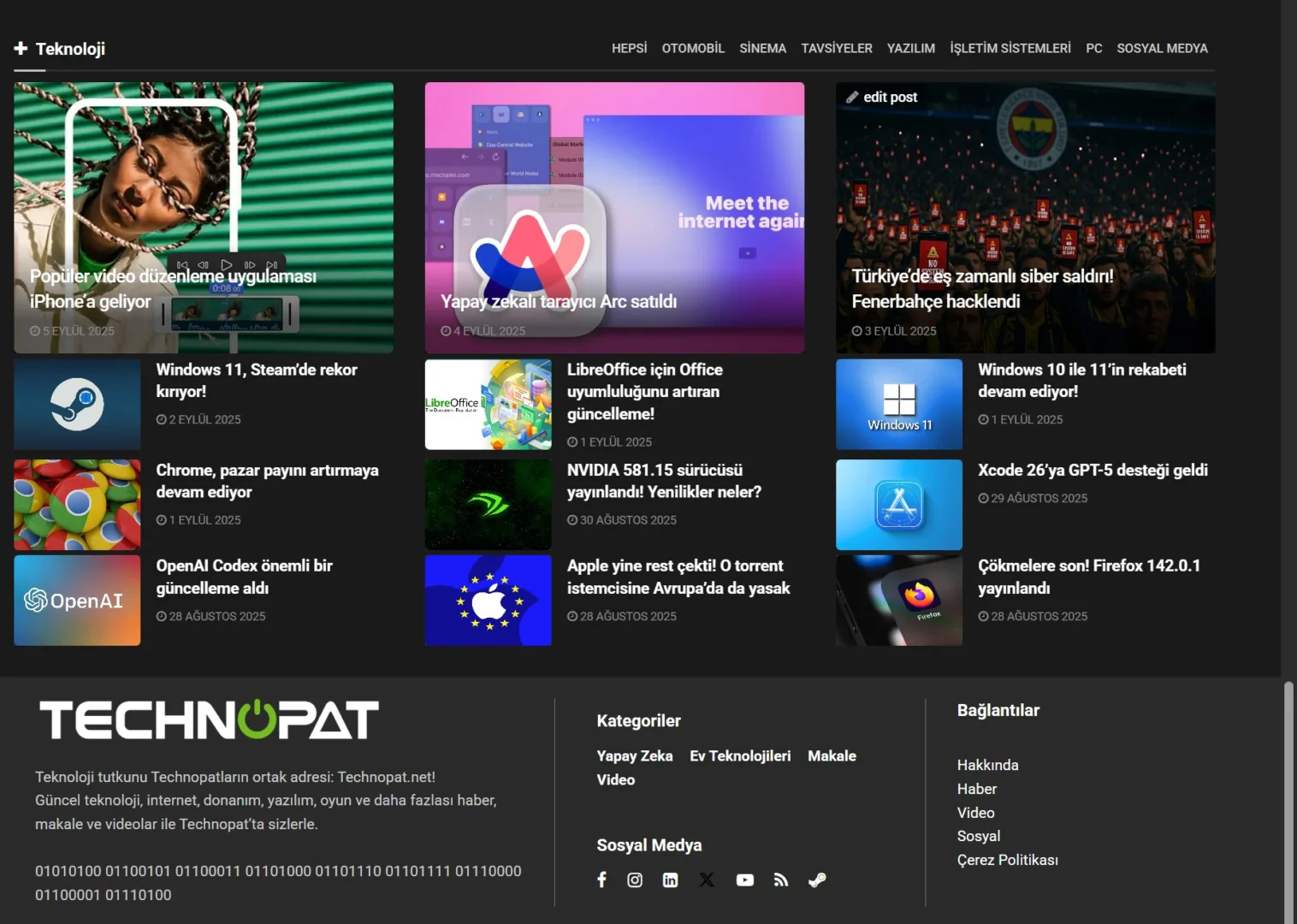
Task: Open Video under Bağlantılar
Action: 975,813
